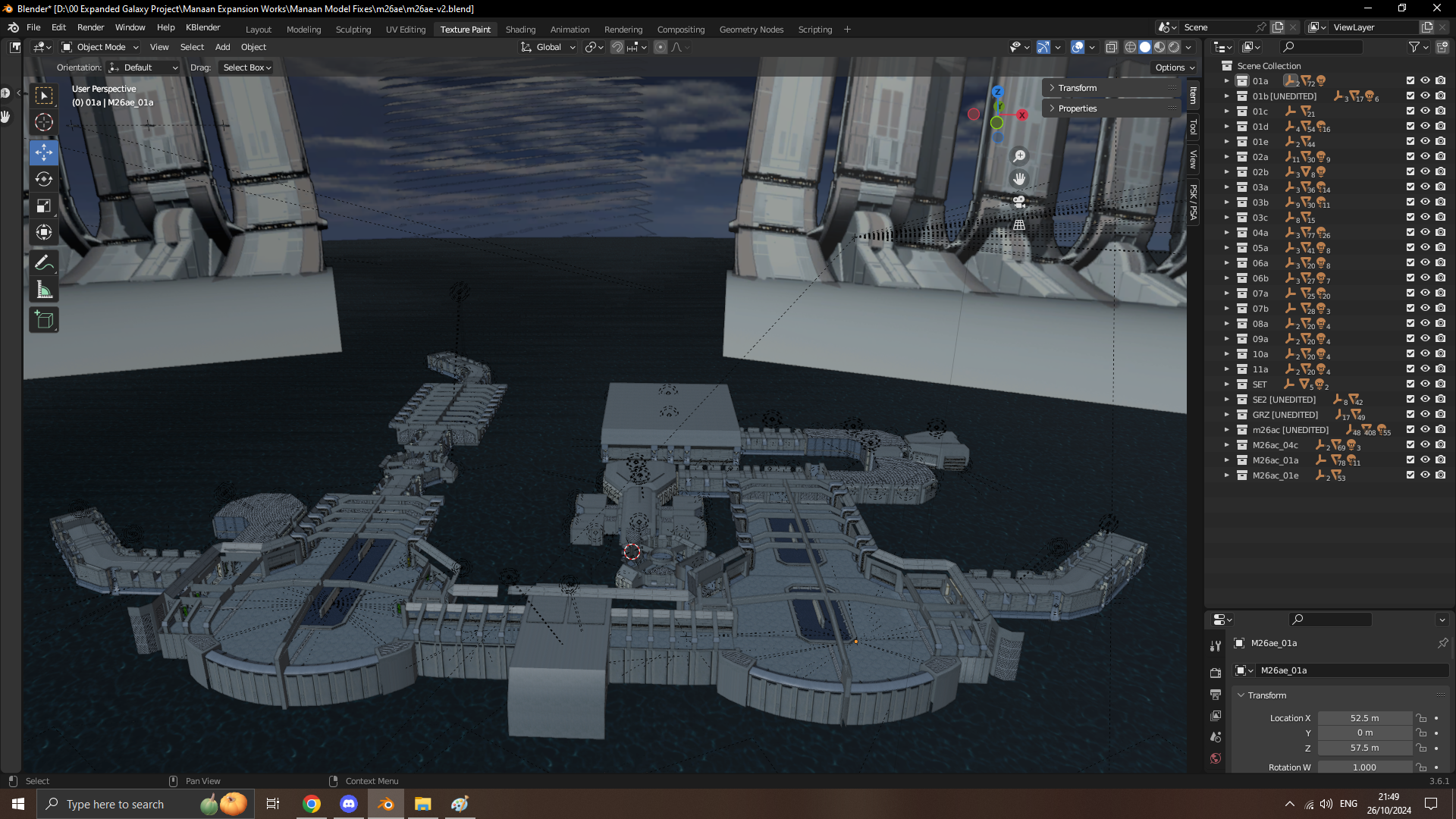Click the Location Z value field

(1364, 748)
